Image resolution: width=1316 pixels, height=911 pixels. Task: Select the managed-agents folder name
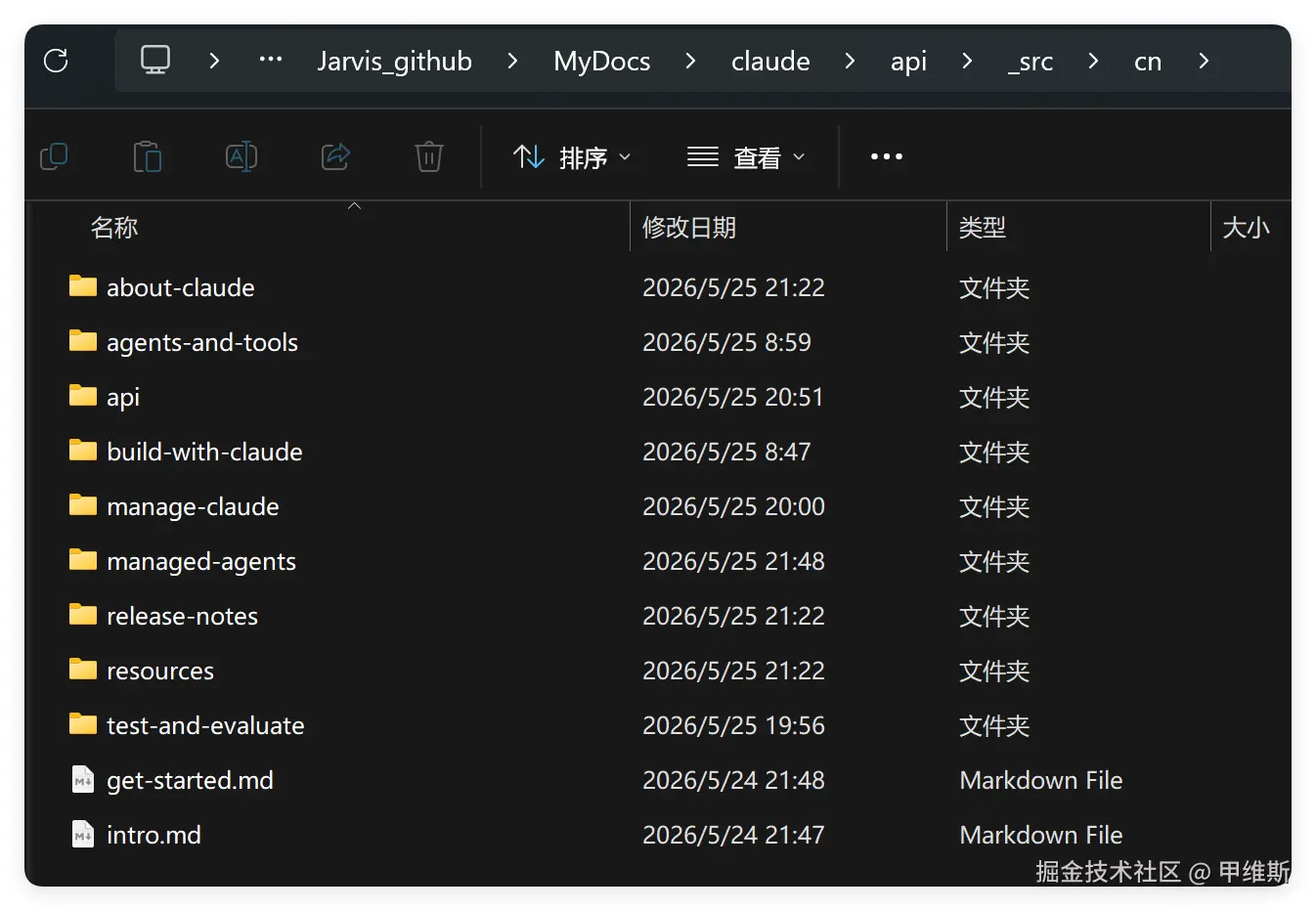(x=201, y=561)
